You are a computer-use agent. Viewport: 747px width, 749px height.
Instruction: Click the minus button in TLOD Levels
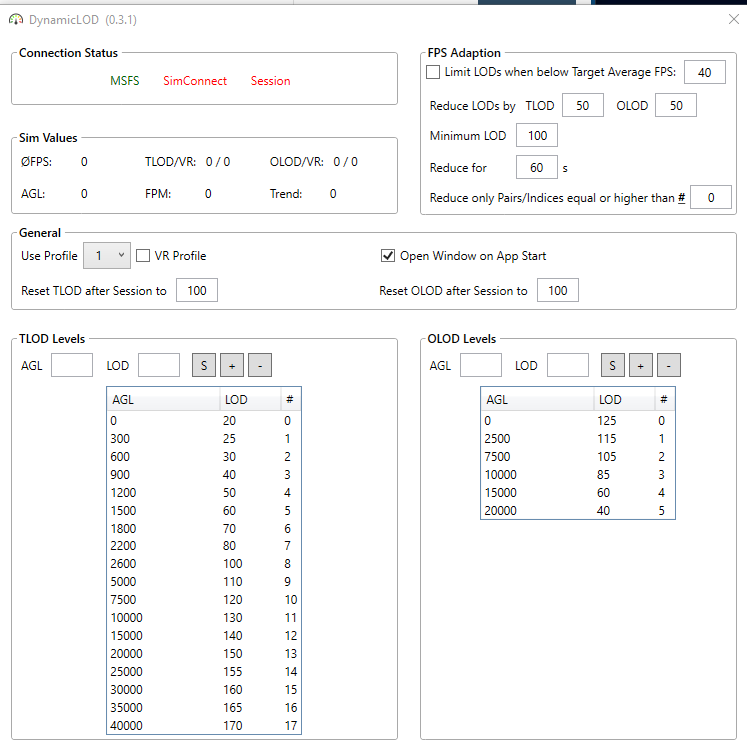point(260,365)
